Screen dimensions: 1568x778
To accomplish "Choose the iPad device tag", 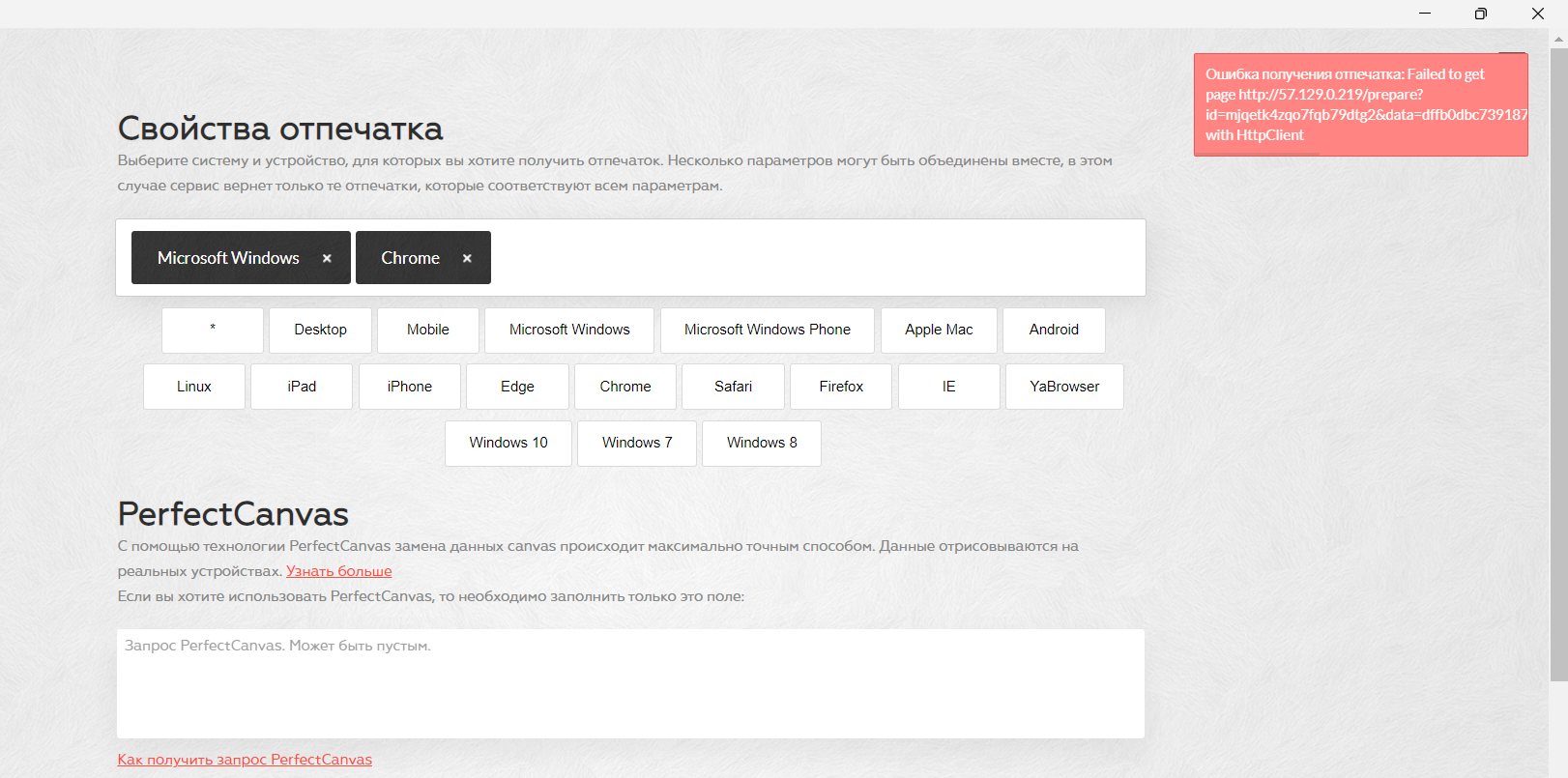I will point(302,387).
